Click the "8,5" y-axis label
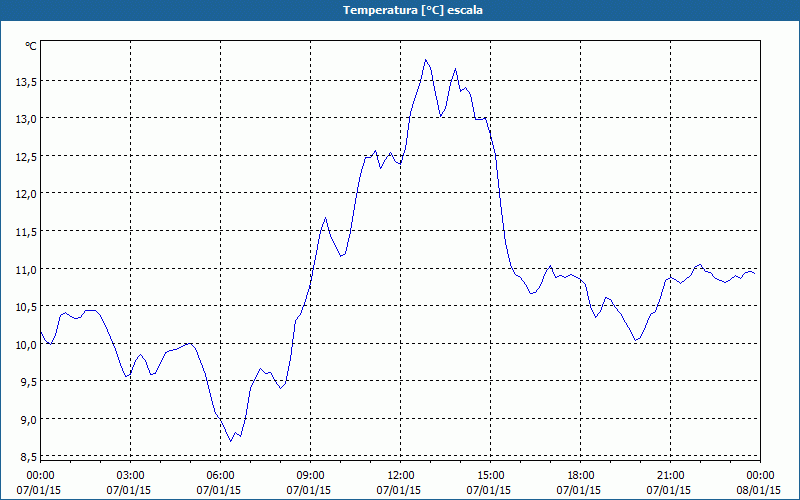The image size is (800, 500). (29, 458)
